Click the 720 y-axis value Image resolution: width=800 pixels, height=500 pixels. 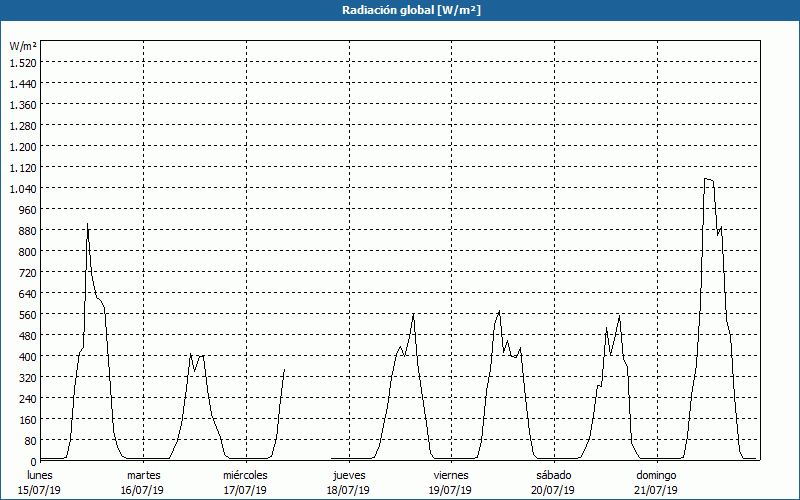tap(28, 272)
